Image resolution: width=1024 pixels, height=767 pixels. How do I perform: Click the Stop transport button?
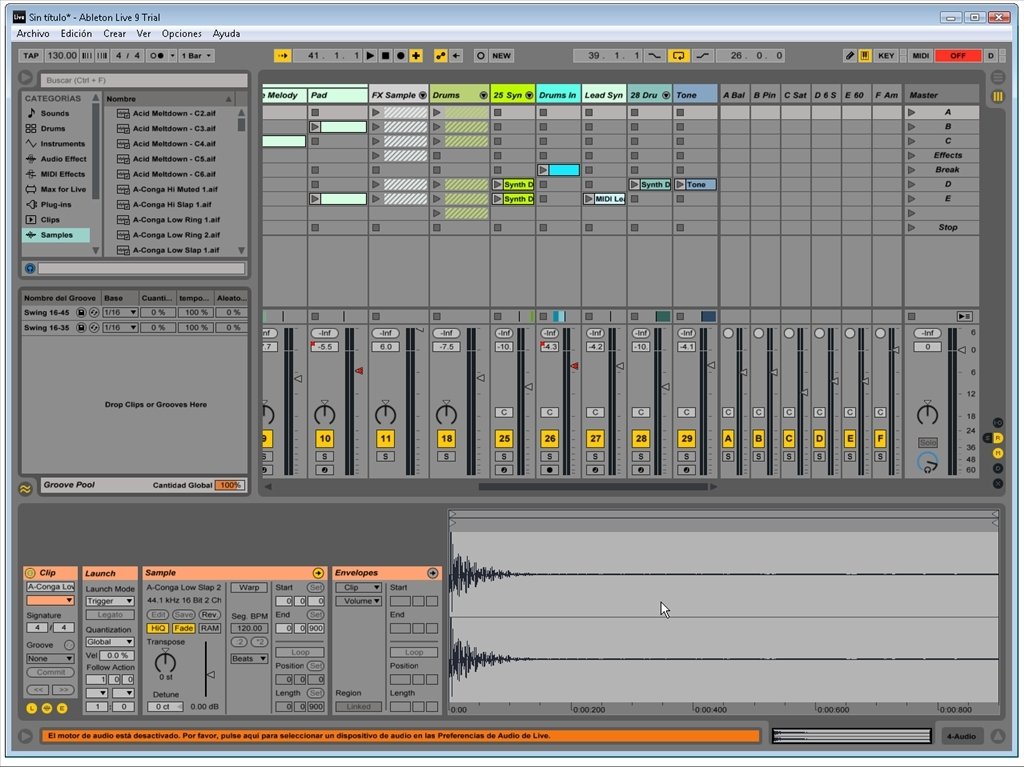point(385,56)
